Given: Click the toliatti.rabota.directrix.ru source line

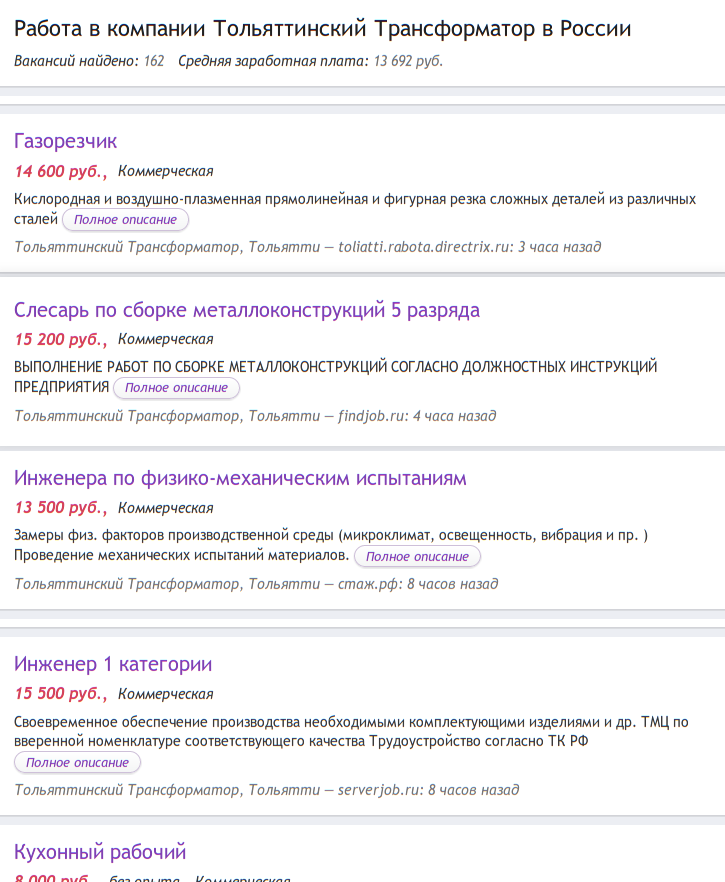Looking at the screenshot, I should click(x=308, y=247).
